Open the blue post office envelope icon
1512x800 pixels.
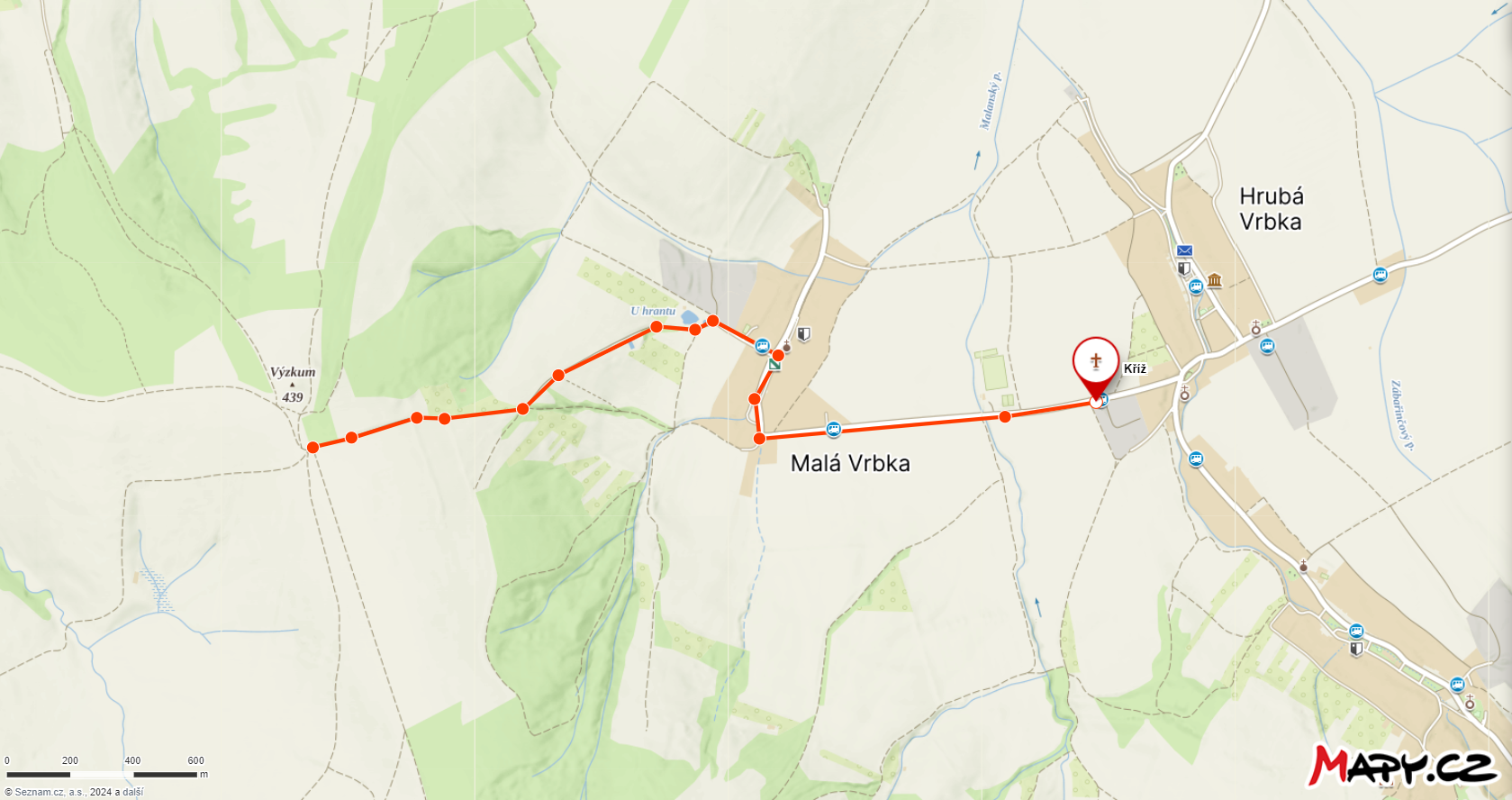[x=1184, y=250]
